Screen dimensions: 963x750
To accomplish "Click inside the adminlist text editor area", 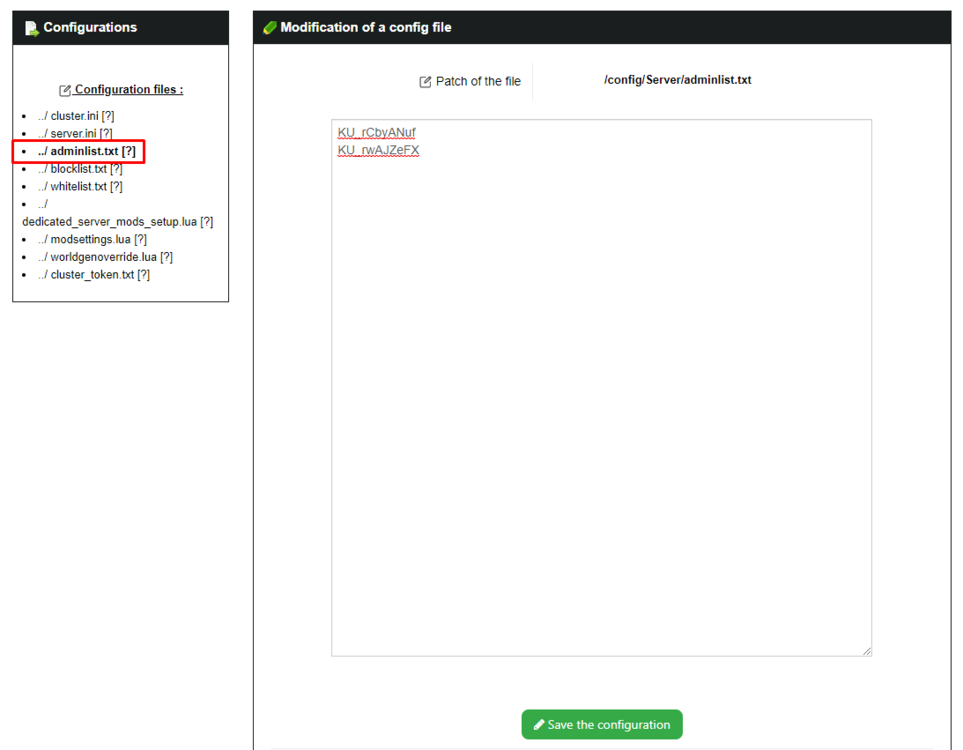I will pyautogui.click(x=600, y=400).
